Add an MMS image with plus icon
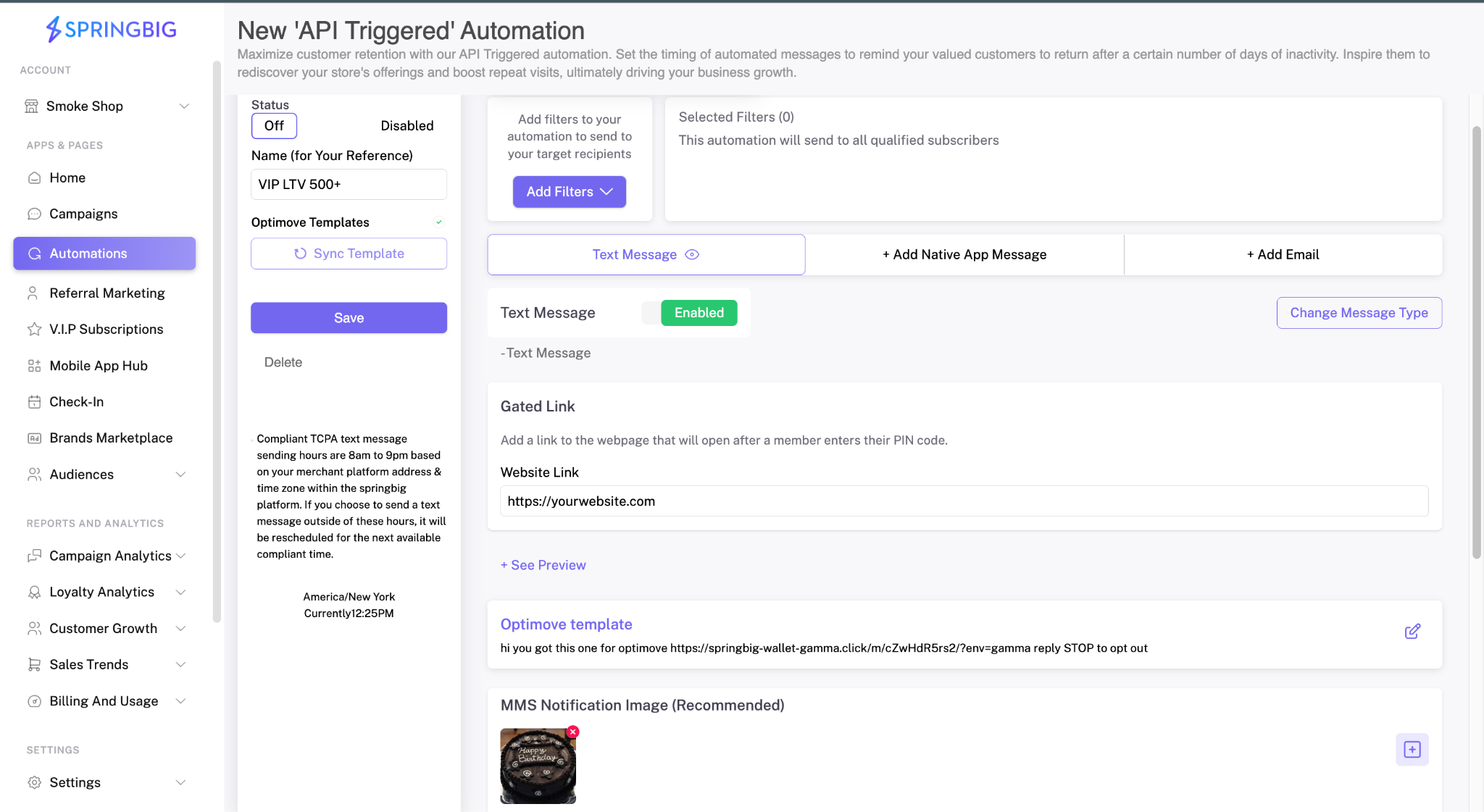 click(1412, 749)
